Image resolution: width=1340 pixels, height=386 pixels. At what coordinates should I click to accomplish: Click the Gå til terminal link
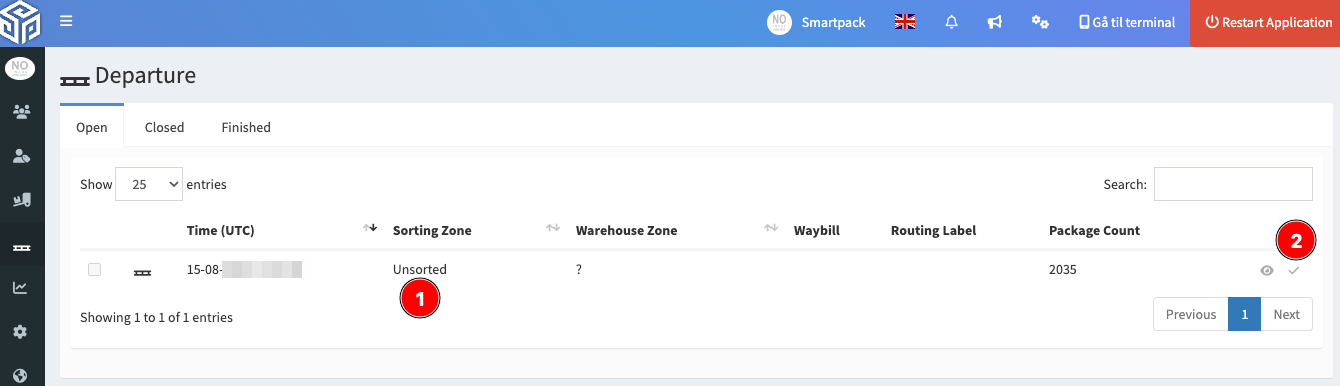[x=1127, y=22]
